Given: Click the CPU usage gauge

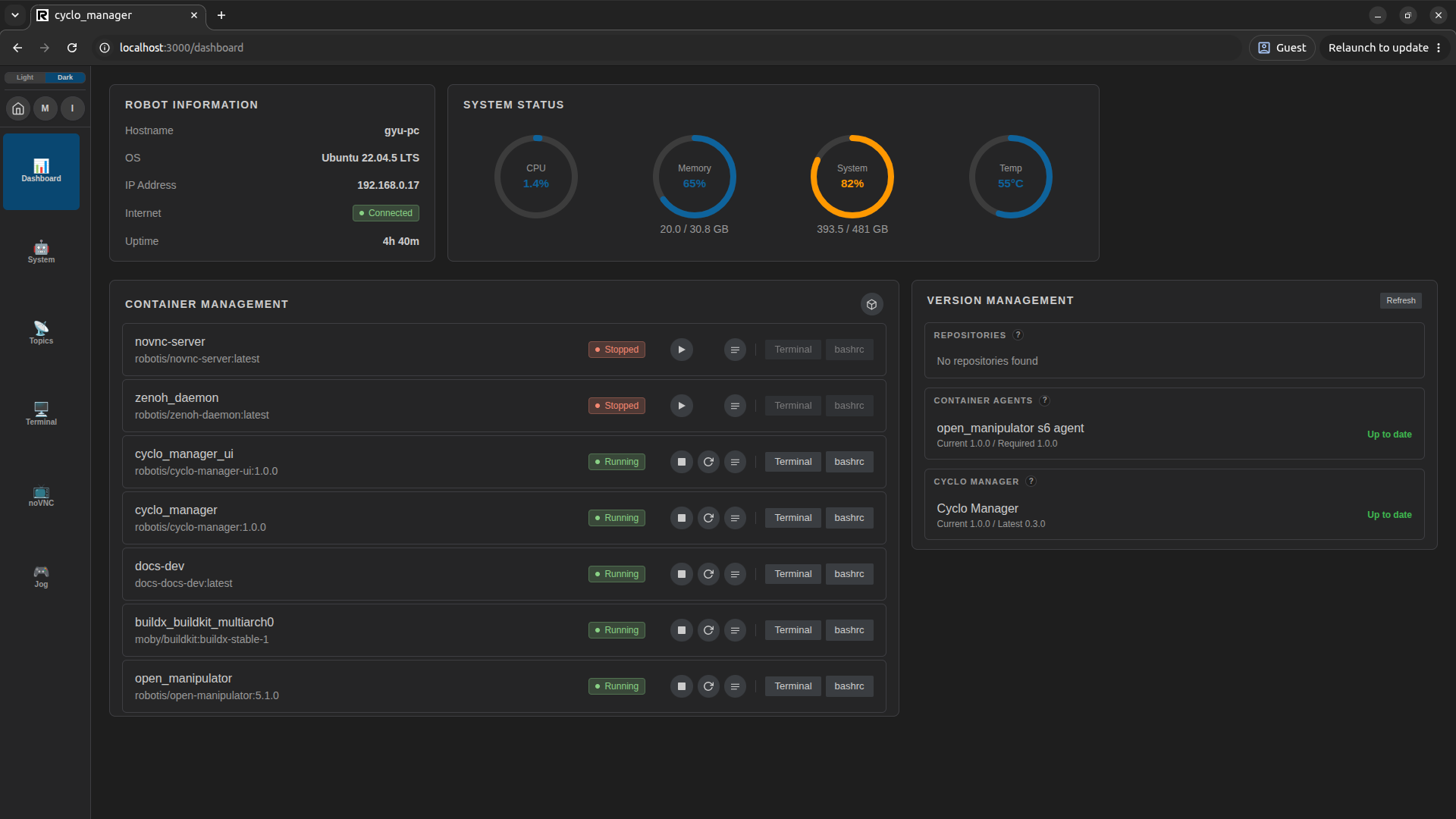Looking at the screenshot, I should pyautogui.click(x=536, y=177).
